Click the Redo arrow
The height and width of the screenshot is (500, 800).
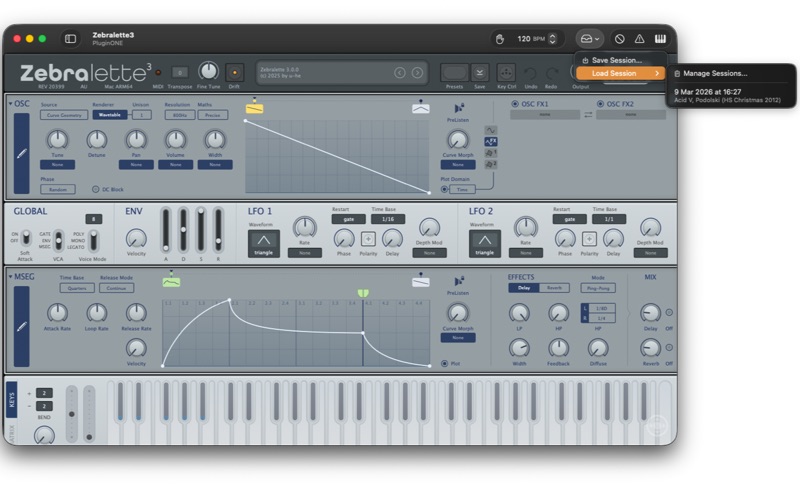[552, 73]
